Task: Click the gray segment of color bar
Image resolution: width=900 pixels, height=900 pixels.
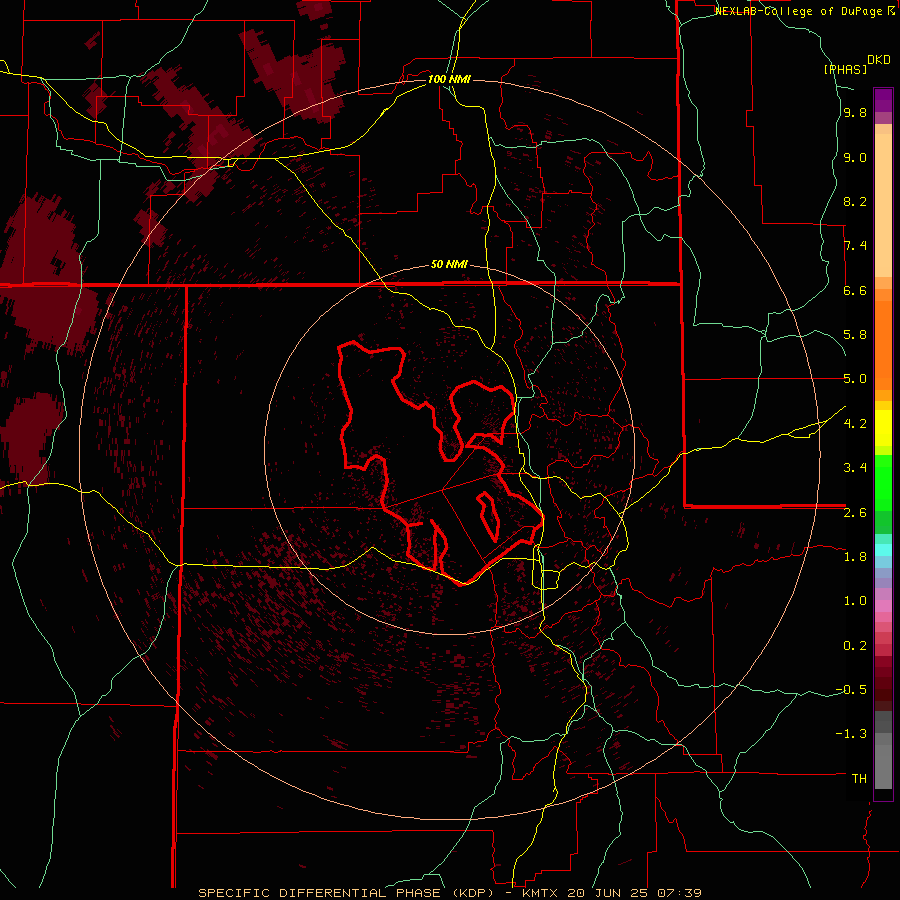Action: (883, 752)
